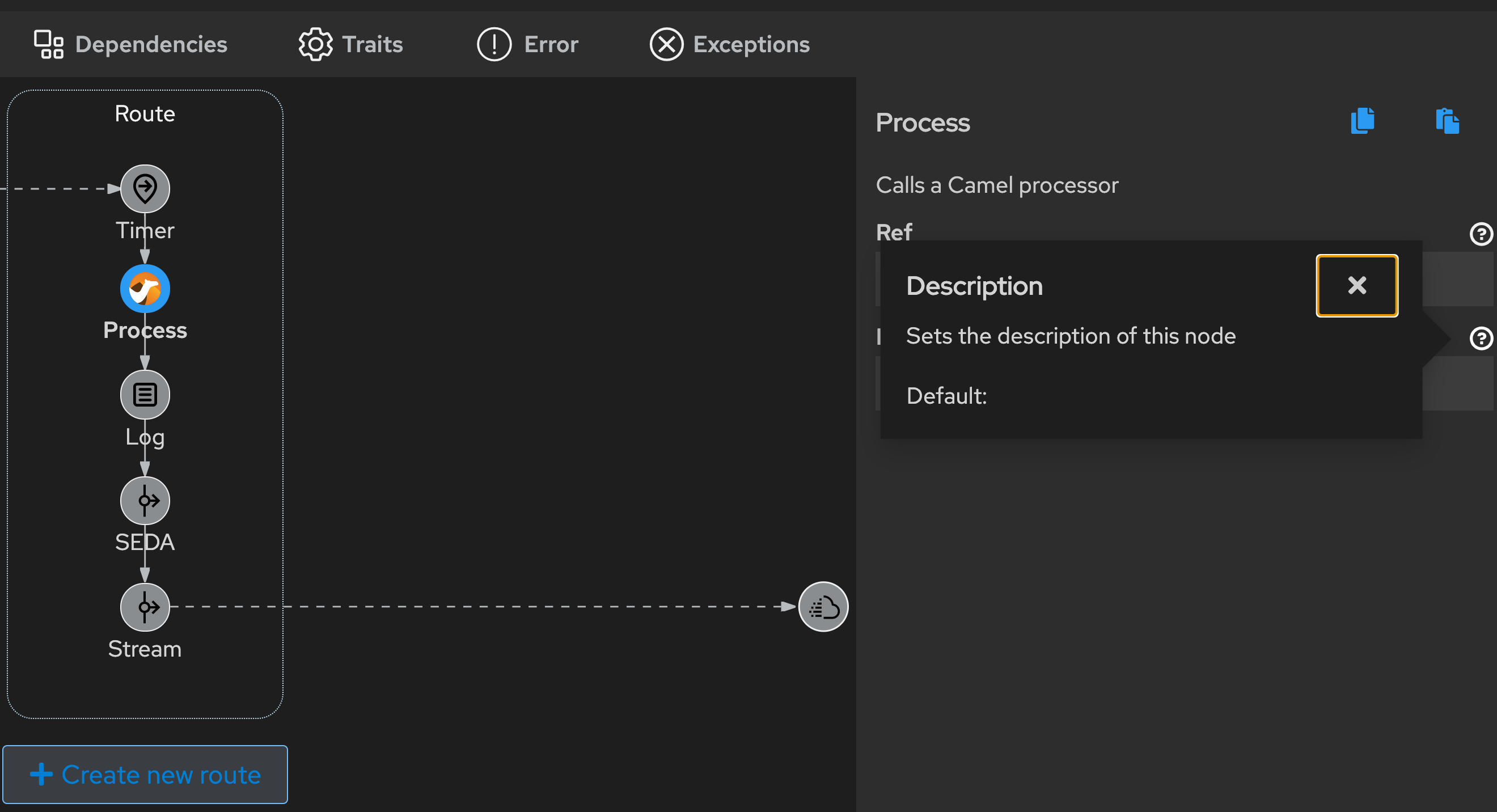Click help icon beside Description popover arrow

tap(1481, 339)
